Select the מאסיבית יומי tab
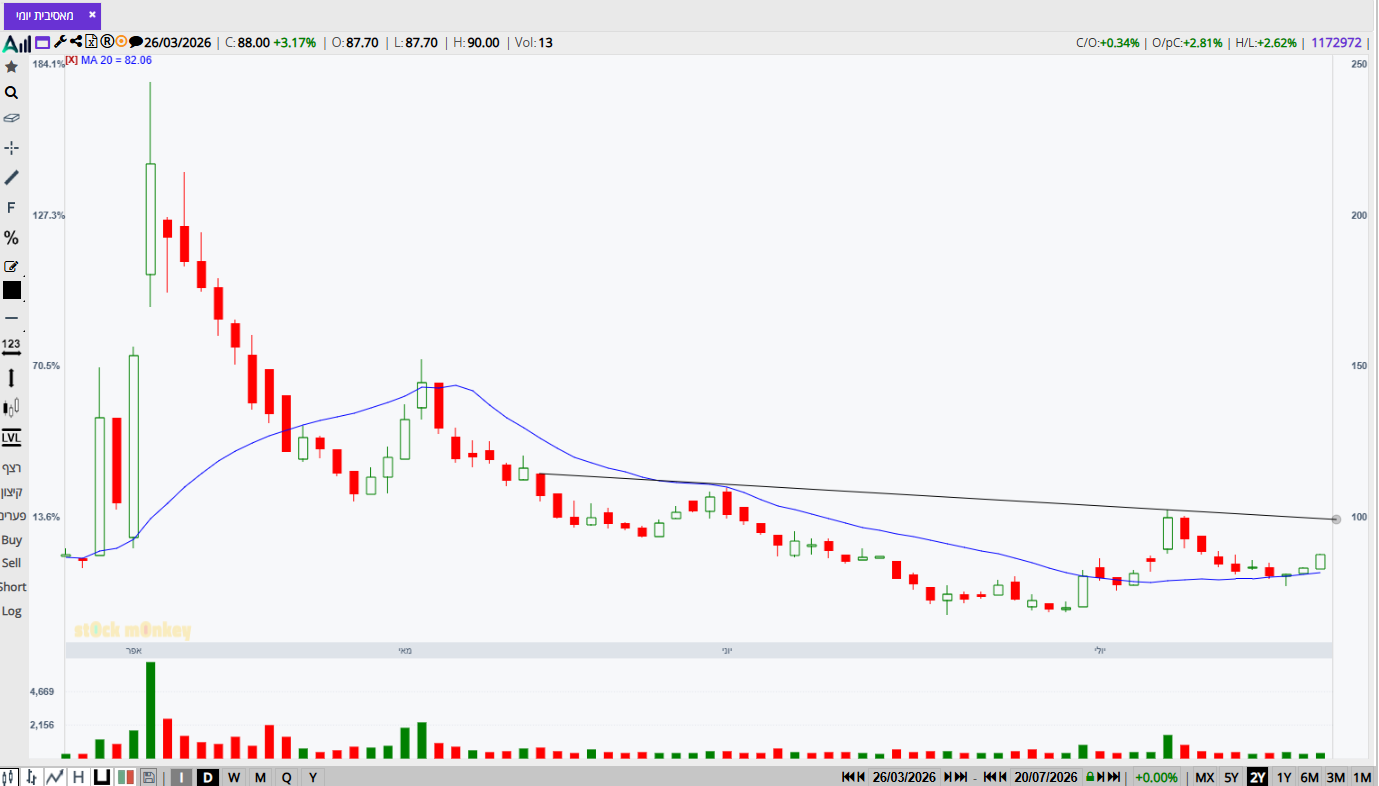Image resolution: width=1379 pixels, height=786 pixels. 51,15
